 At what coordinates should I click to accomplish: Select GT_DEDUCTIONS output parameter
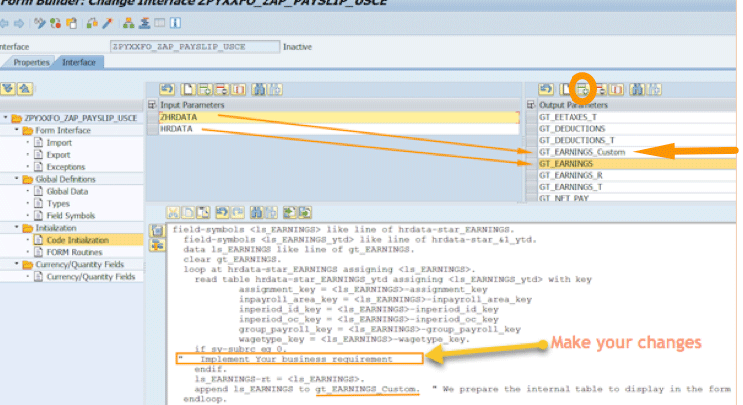tap(636, 129)
